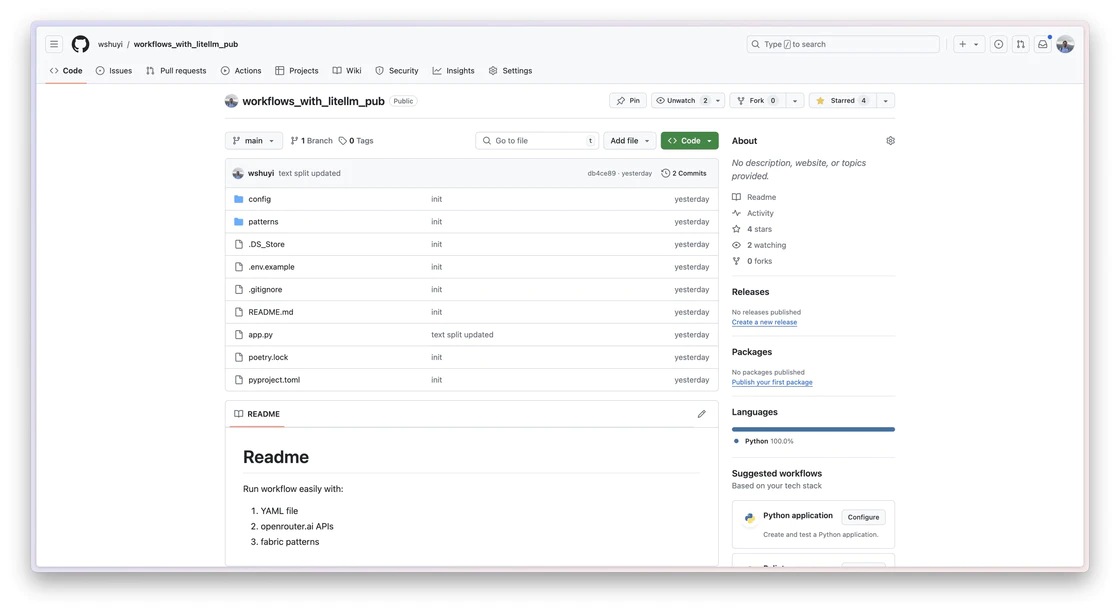Open the repository Settings tab
This screenshot has width=1120, height=613.
click(511, 71)
